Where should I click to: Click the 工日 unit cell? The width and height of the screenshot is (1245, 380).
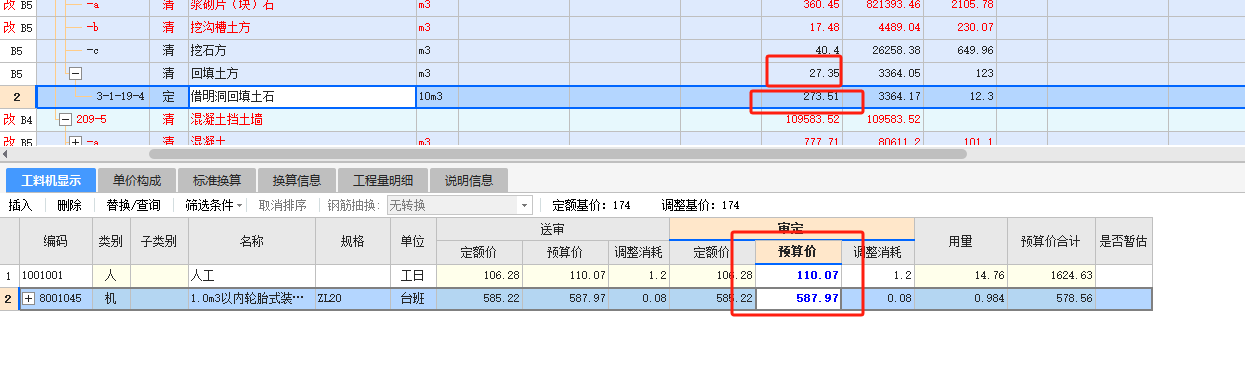(x=412, y=275)
